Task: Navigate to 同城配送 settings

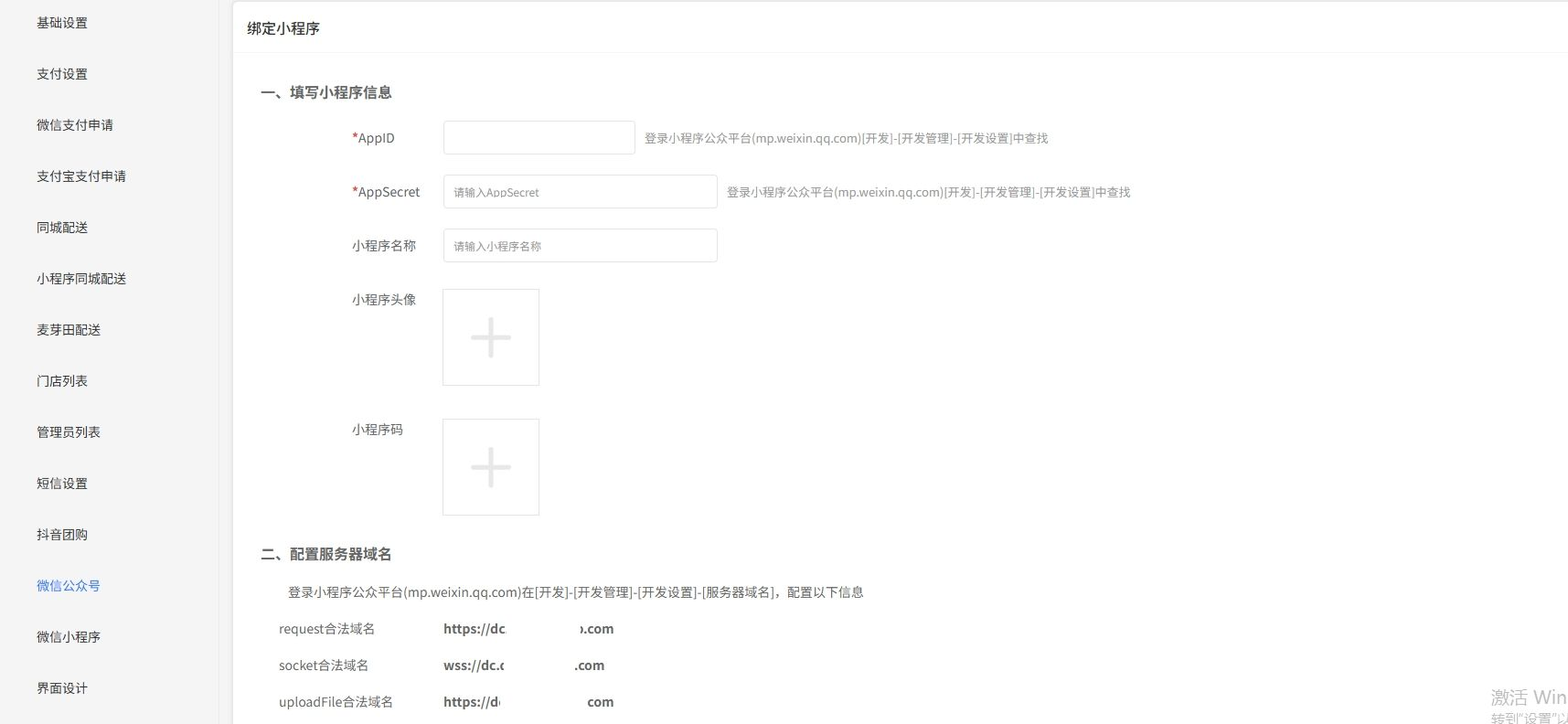Action: pos(62,228)
